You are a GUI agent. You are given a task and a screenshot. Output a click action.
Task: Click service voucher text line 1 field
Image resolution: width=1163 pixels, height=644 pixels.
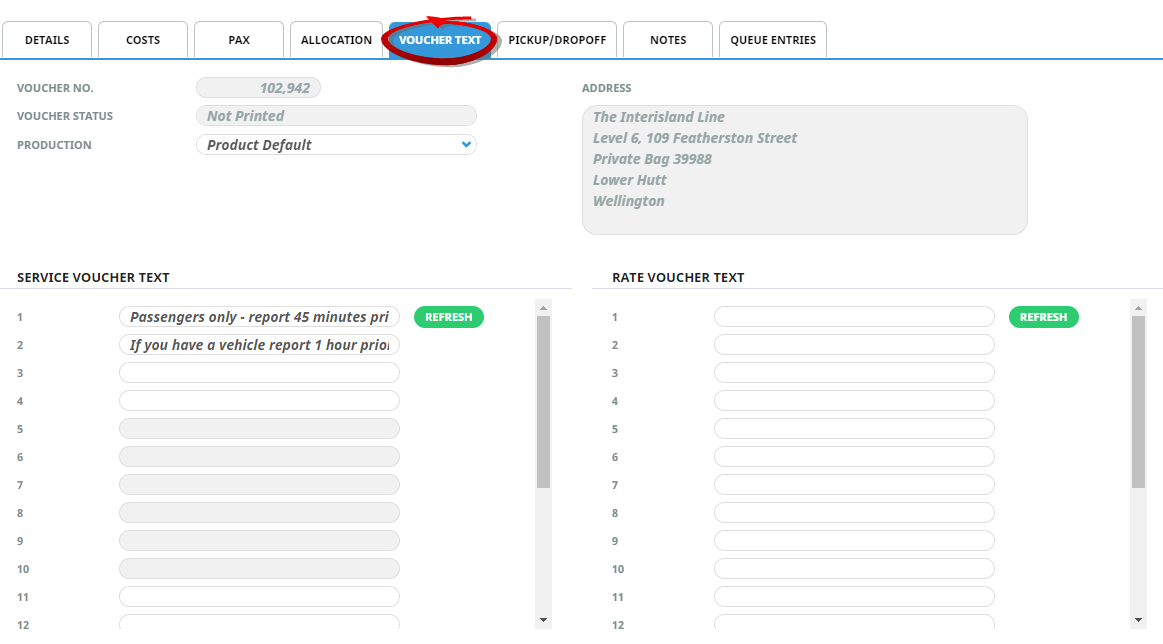click(x=259, y=317)
